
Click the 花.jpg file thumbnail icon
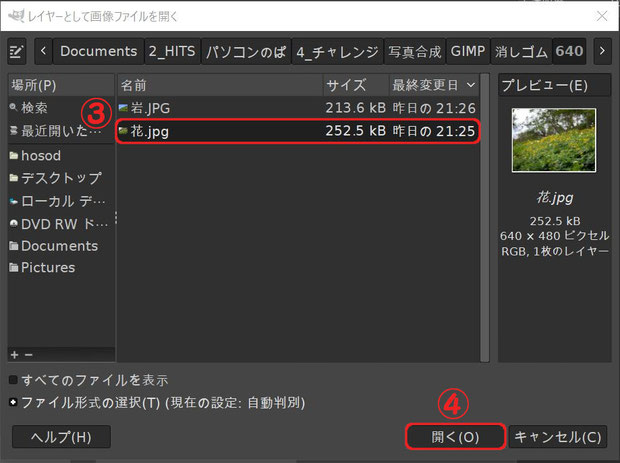123,130
